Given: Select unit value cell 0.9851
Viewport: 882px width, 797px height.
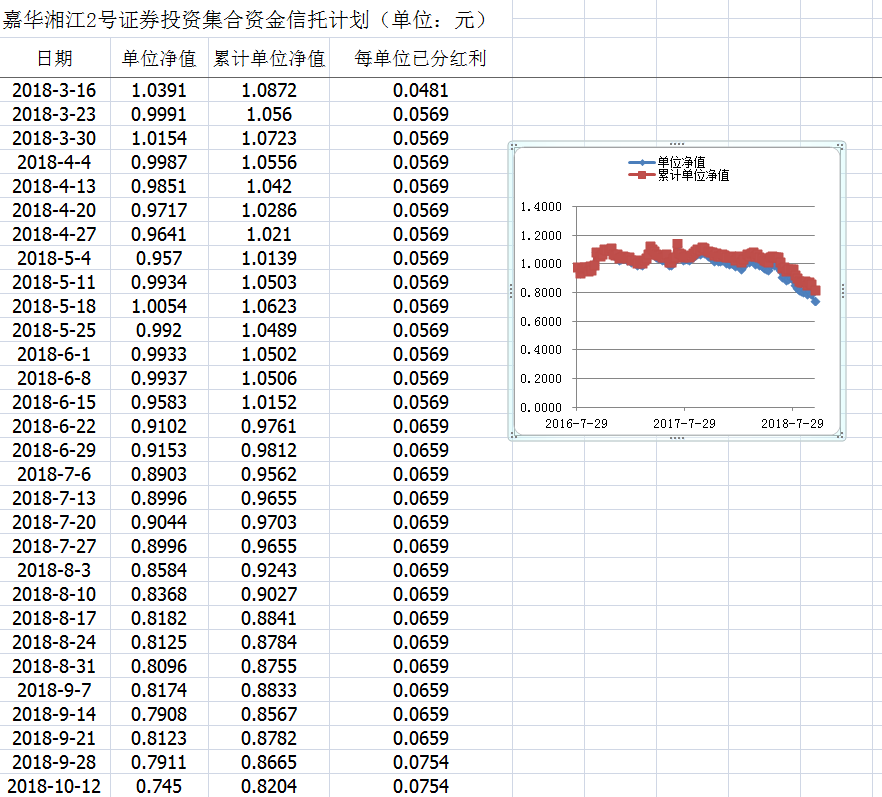Looking at the screenshot, I should click(159, 186).
